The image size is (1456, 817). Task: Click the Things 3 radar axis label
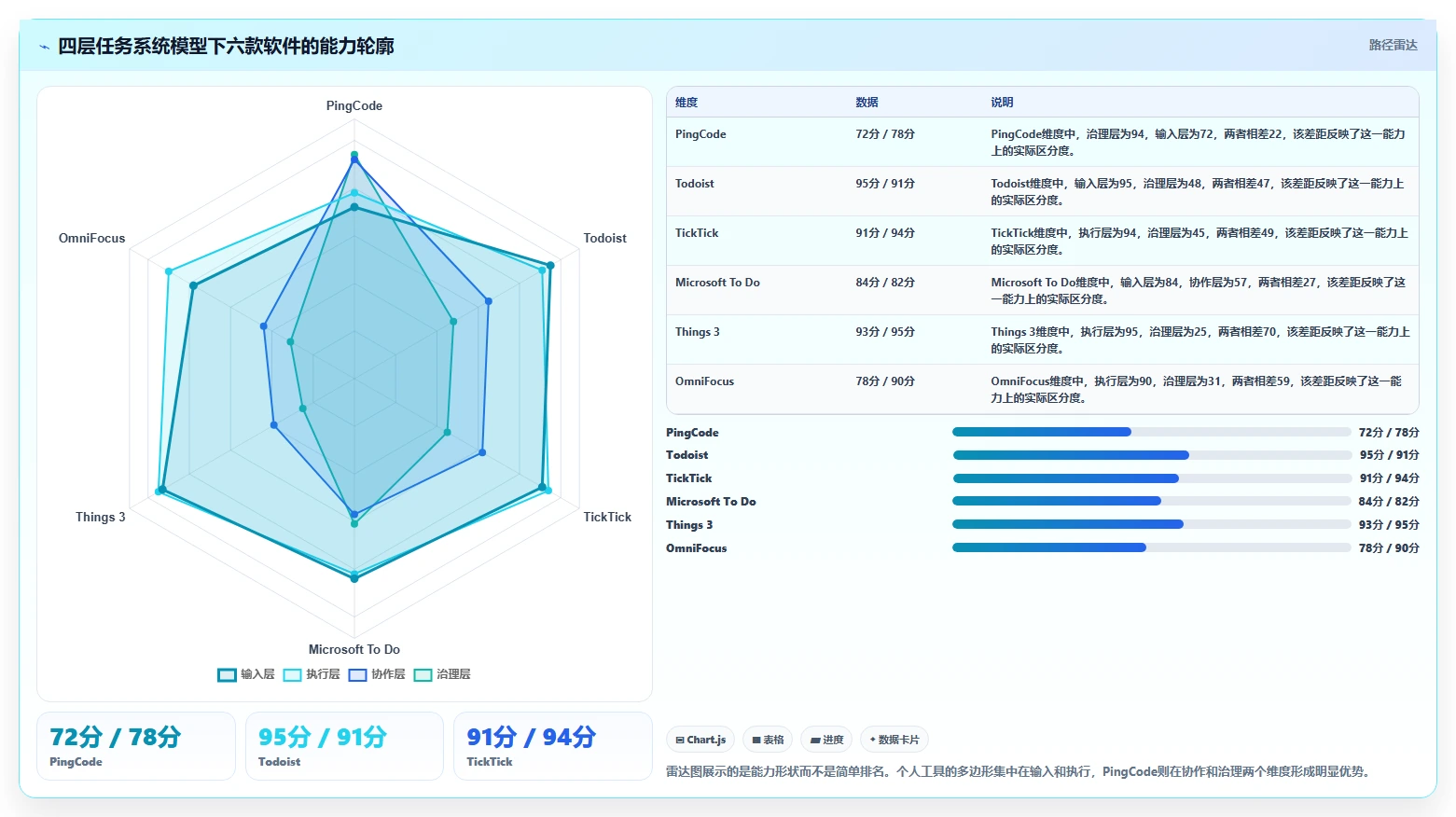(101, 517)
